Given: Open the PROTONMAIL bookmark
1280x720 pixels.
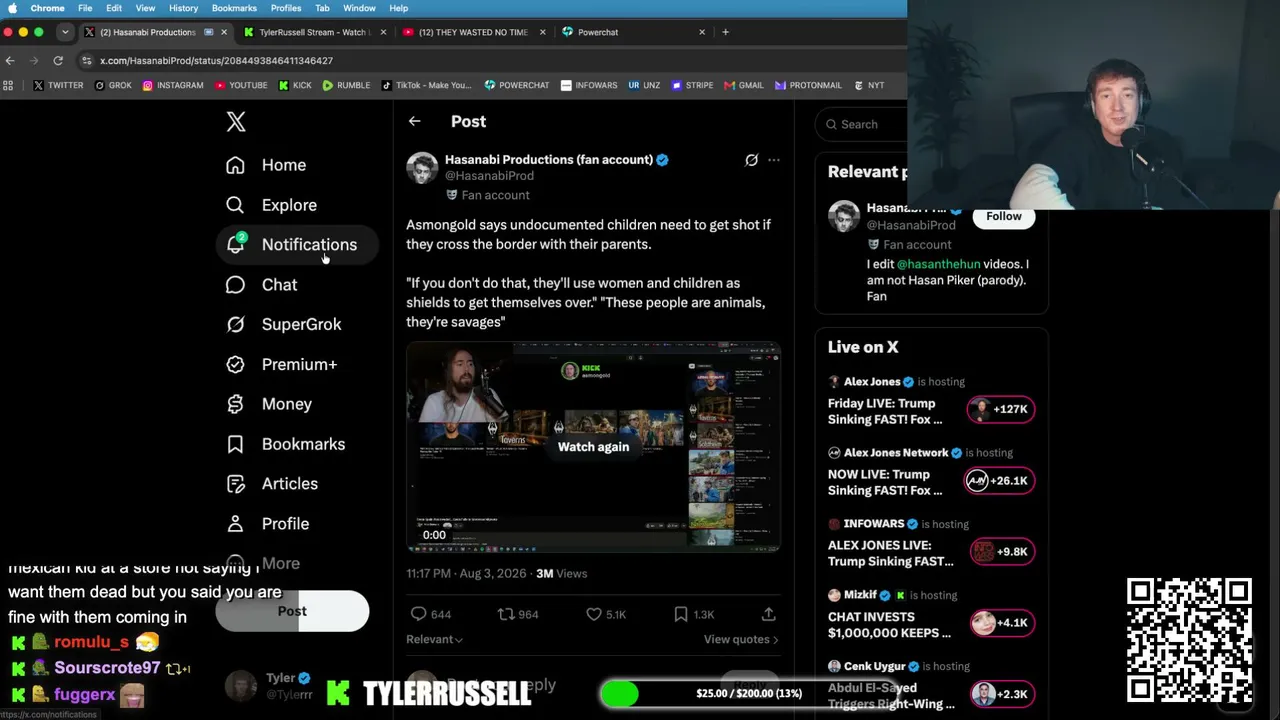Looking at the screenshot, I should 809,86.
